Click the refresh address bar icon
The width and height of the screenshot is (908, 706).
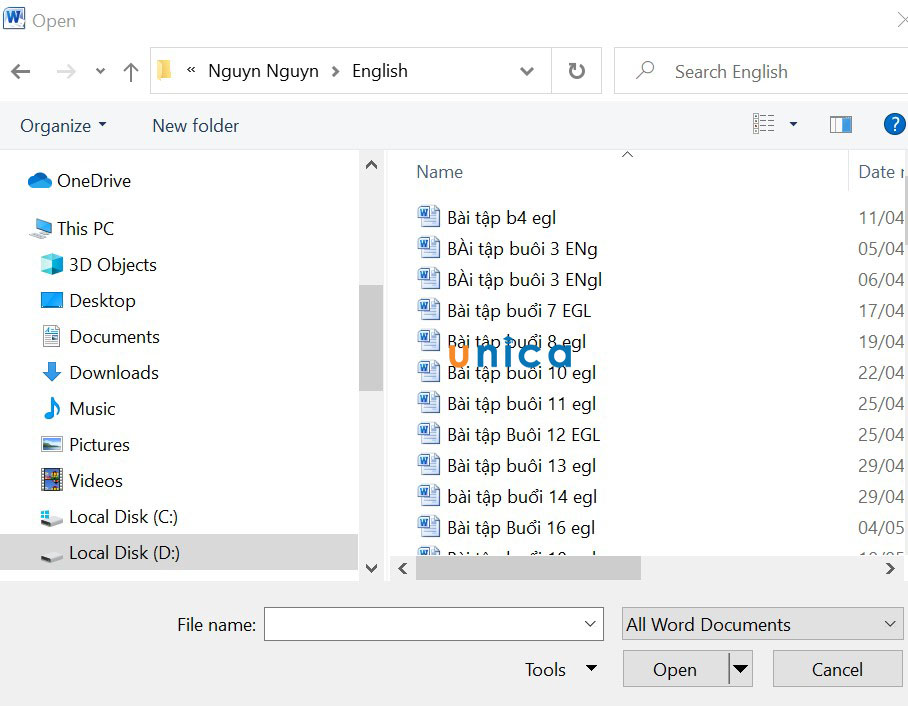click(576, 70)
